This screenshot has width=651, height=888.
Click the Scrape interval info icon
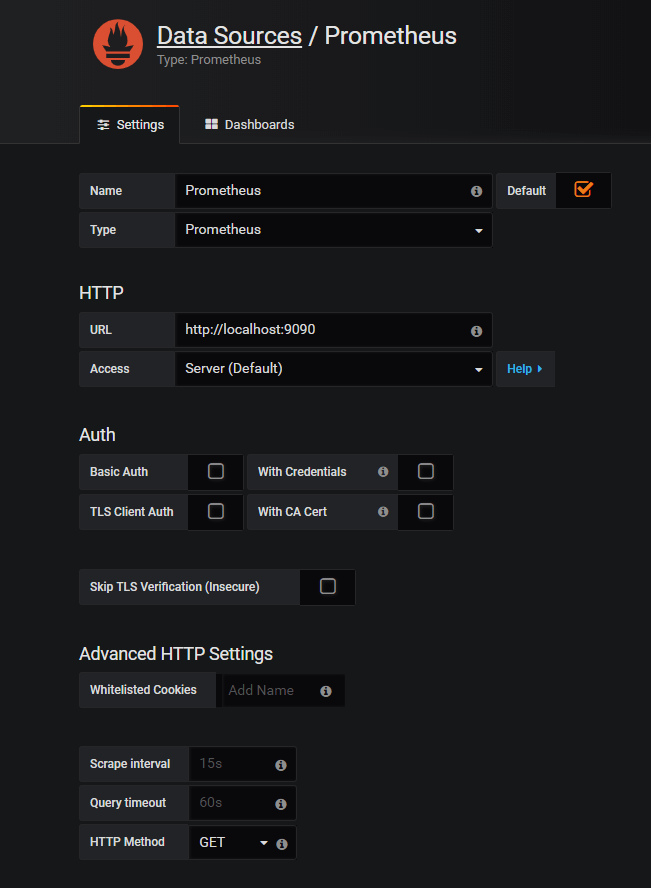[281, 765]
